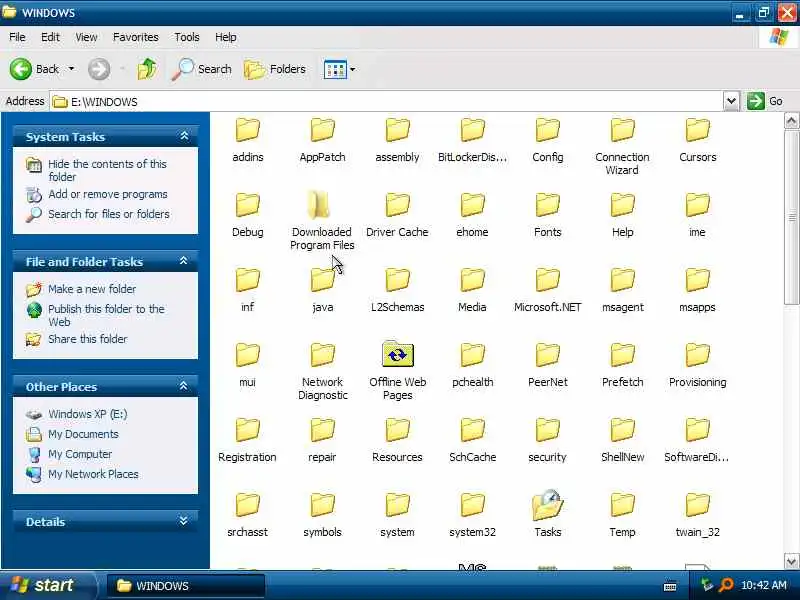This screenshot has height=600, width=800.
Task: Click the scrollbar down arrow
Action: tap(791, 561)
